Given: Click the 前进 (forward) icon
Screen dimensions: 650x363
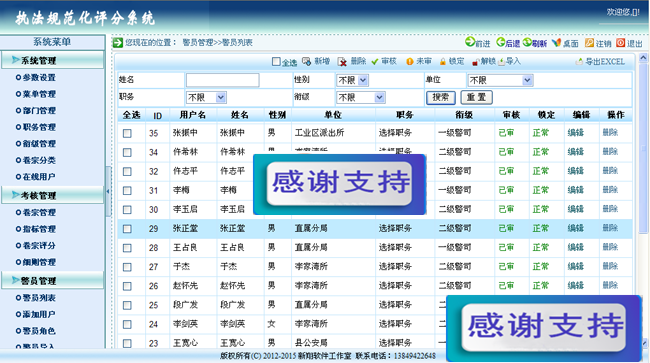Looking at the screenshot, I should 470,42.
